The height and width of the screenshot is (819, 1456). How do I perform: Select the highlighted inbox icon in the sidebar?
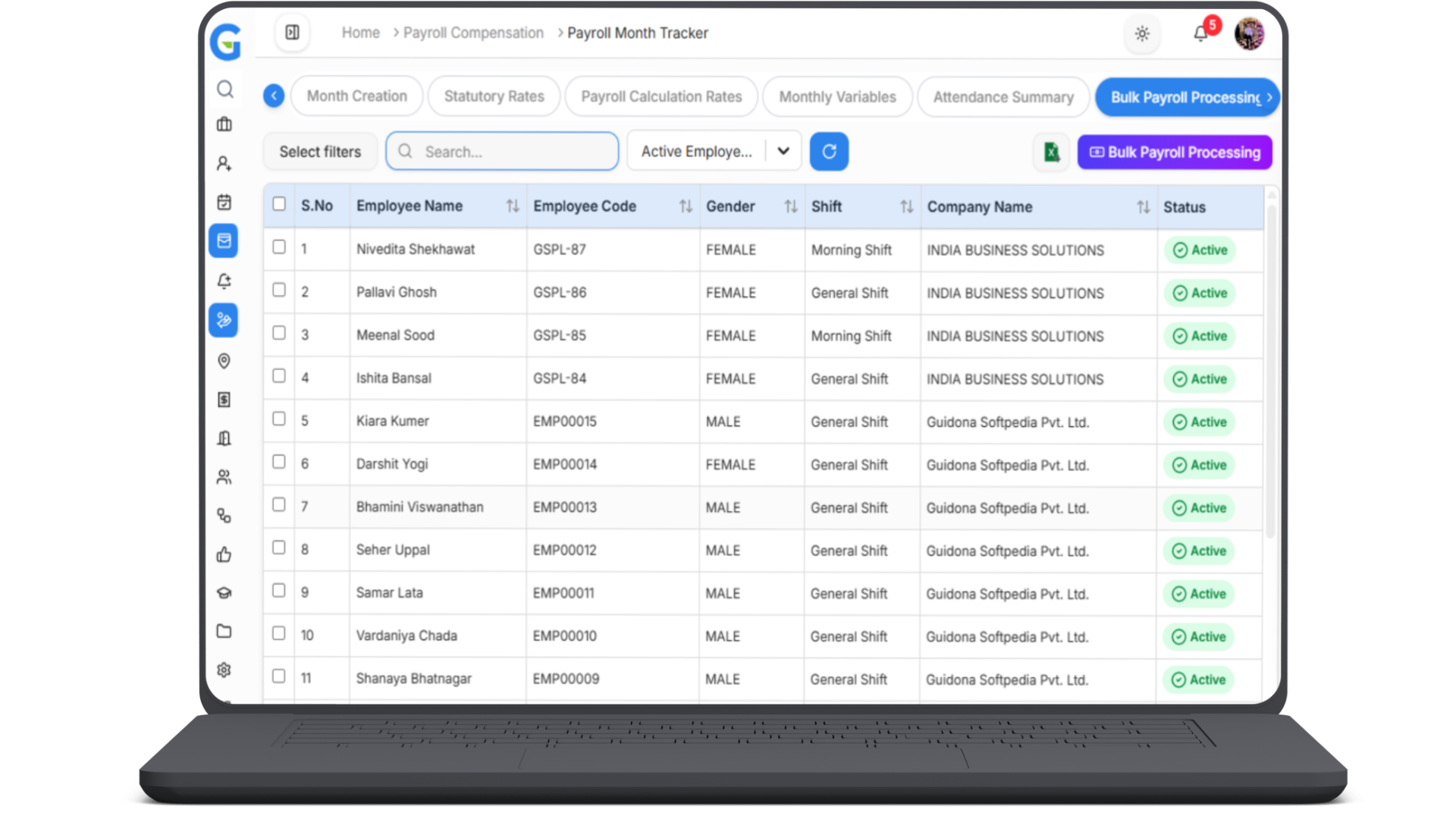[x=224, y=241]
